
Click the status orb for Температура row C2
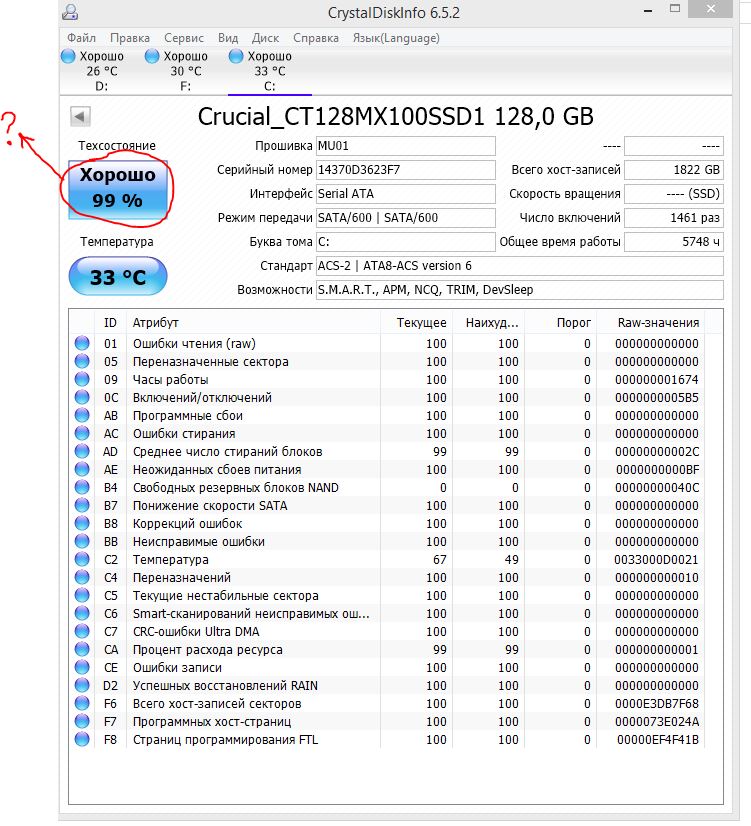click(x=82, y=559)
